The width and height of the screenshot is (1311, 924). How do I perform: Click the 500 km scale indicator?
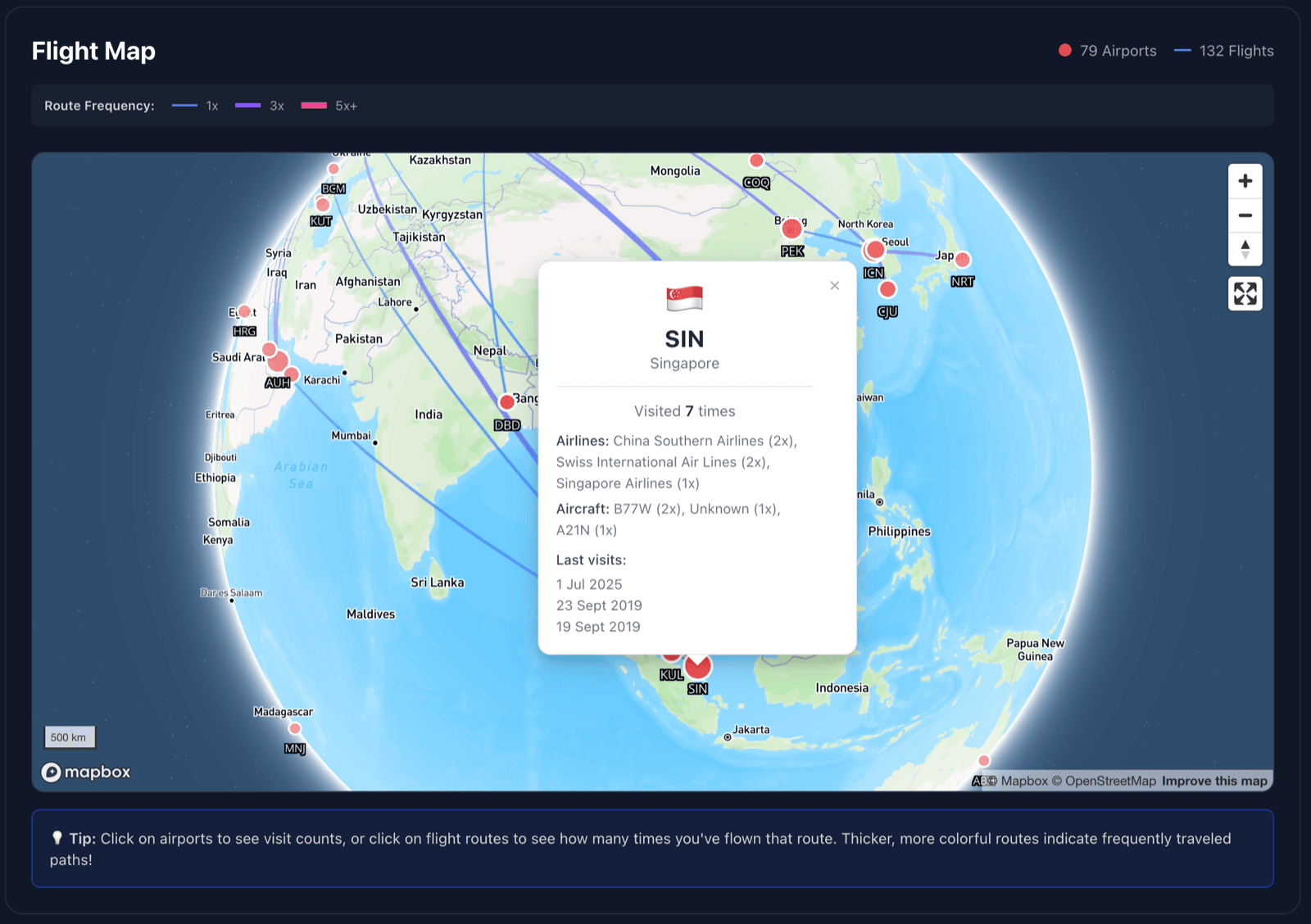click(69, 737)
